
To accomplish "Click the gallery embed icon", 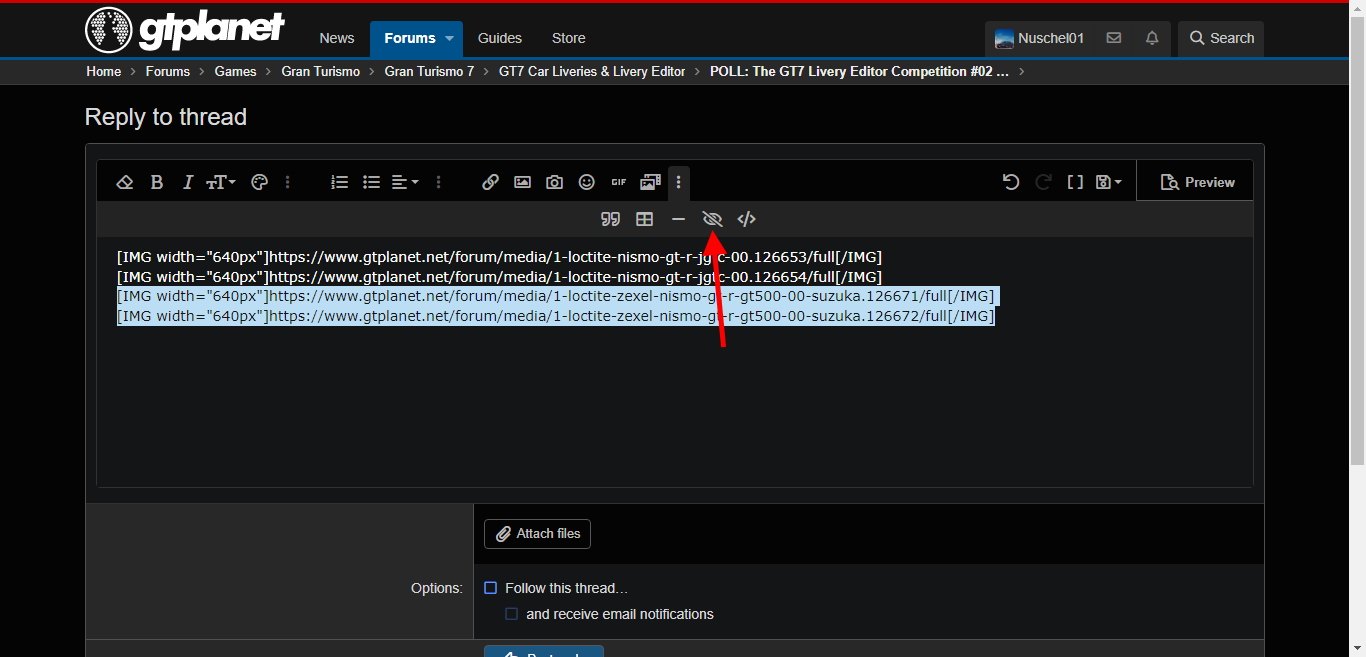I will pos(651,182).
